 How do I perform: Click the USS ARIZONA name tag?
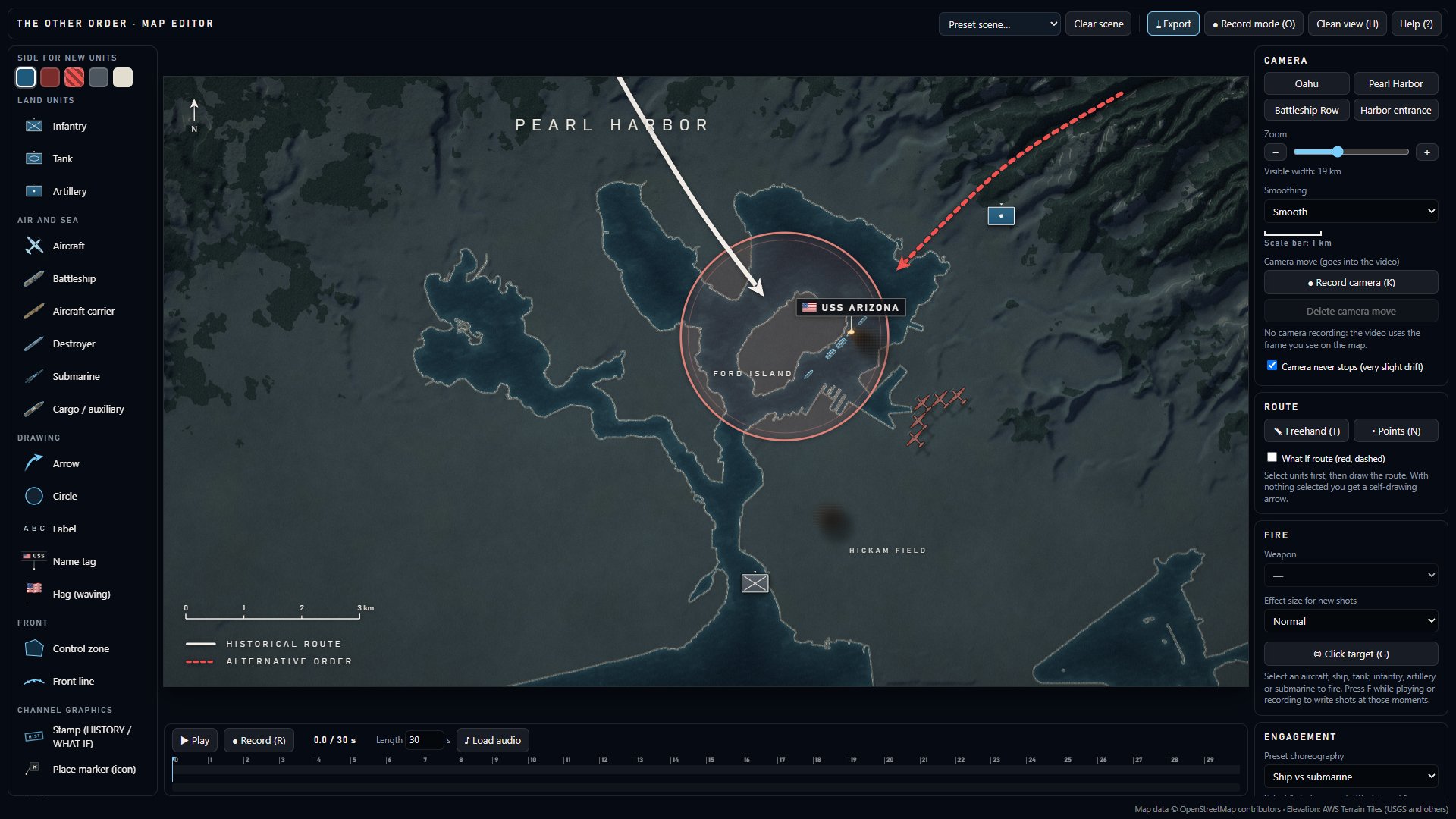(x=851, y=307)
